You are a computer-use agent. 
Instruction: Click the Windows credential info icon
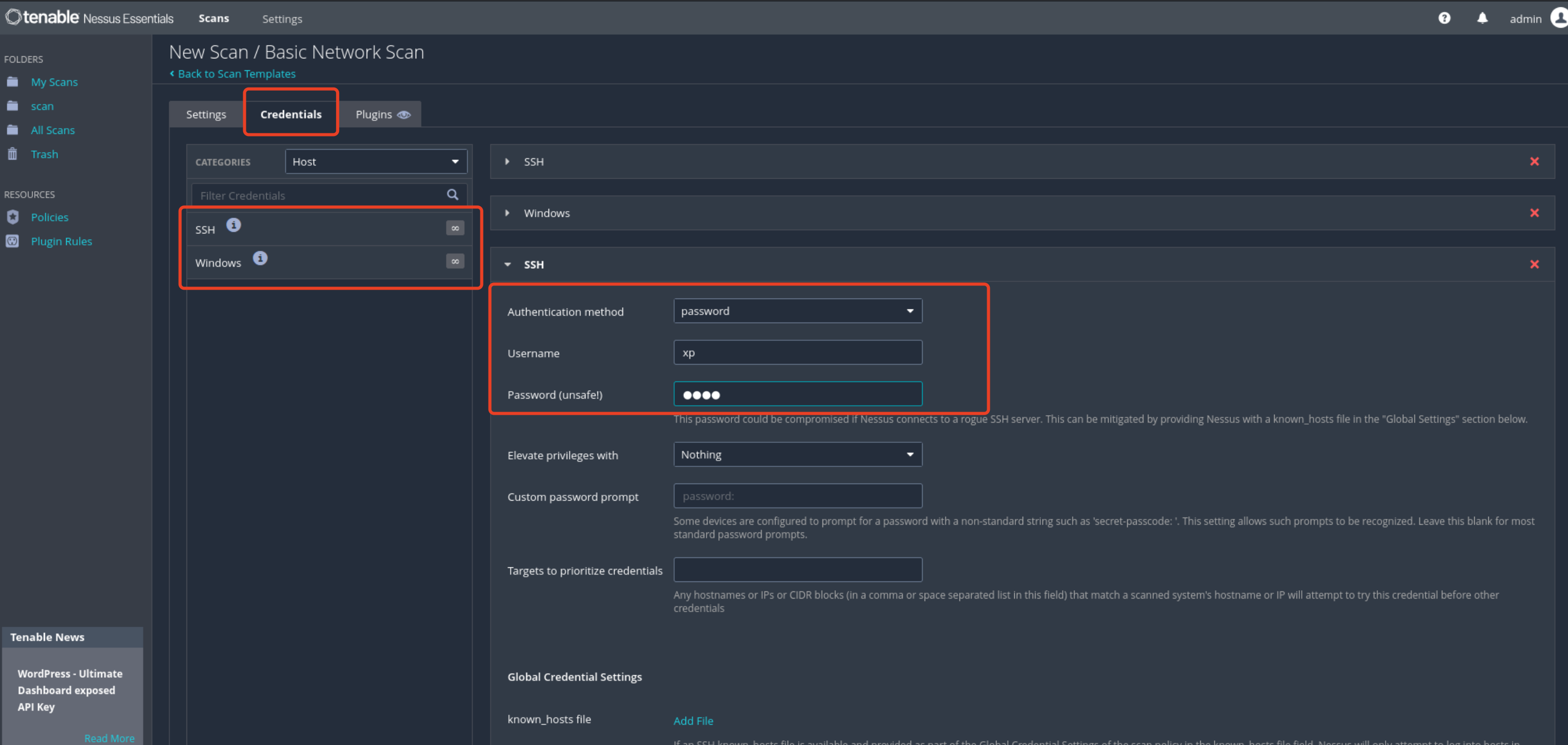(260, 259)
